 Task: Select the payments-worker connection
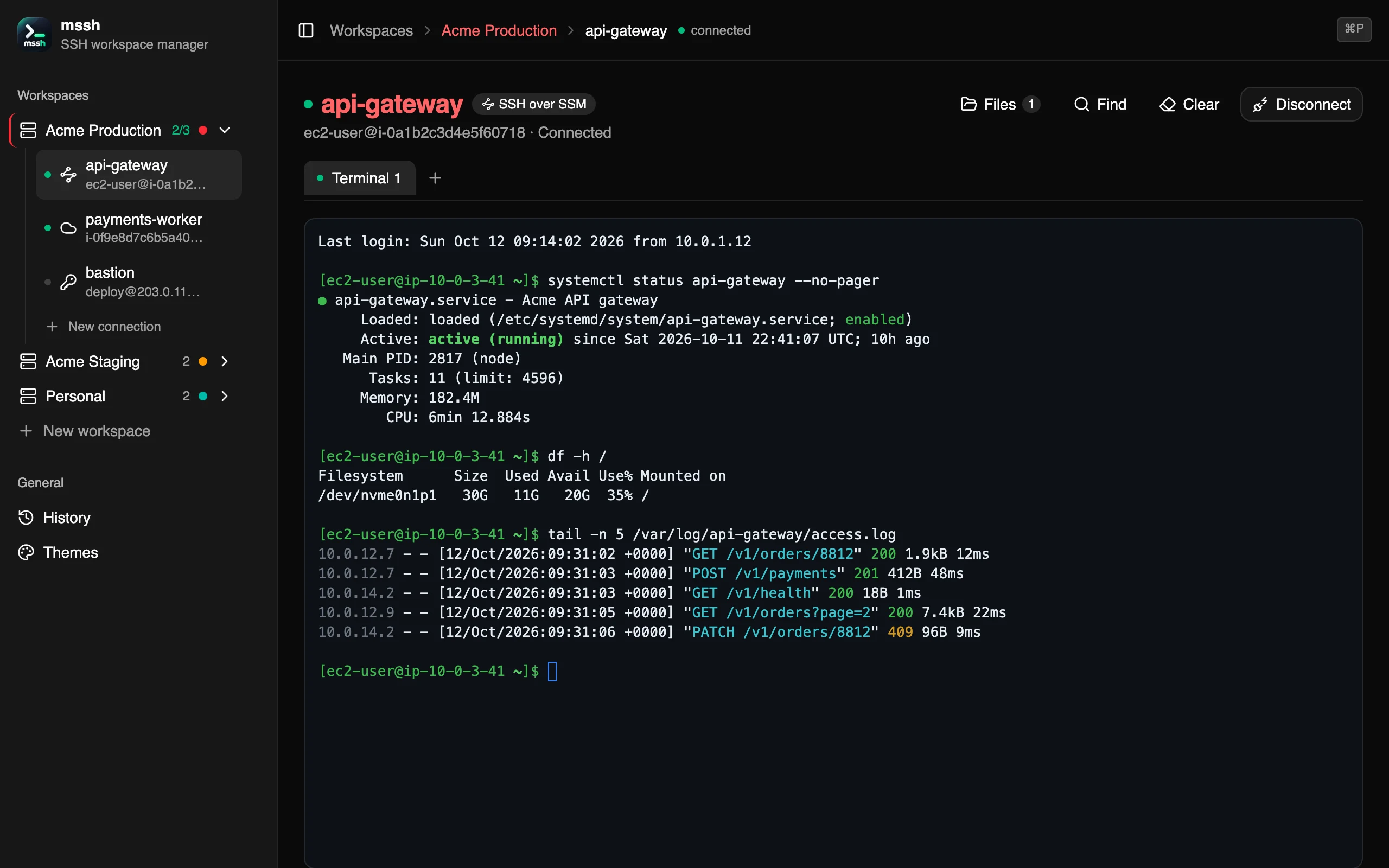tap(138, 228)
